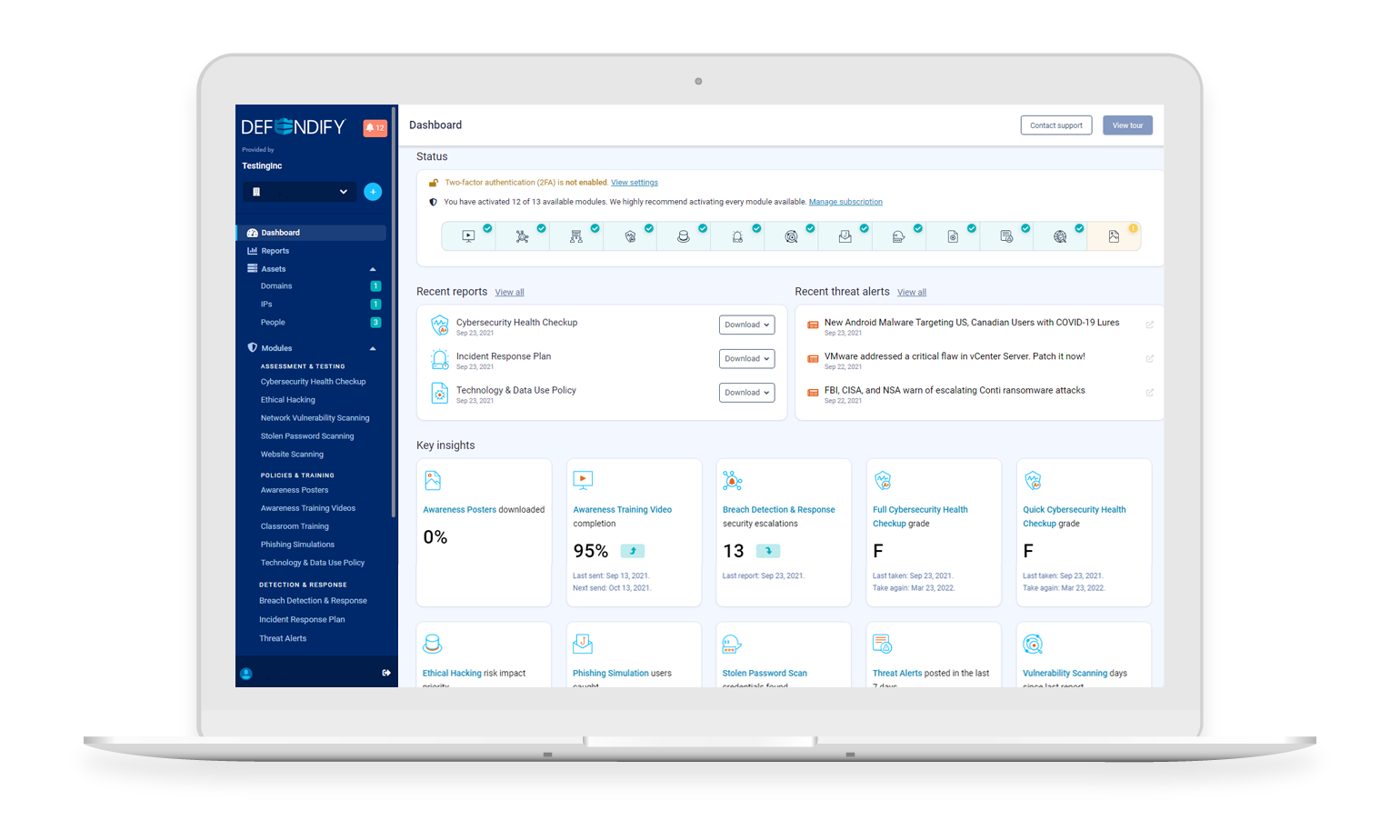Open the notifications bell showing 12
Viewport: 1400px width, 840px height.
pos(375,128)
